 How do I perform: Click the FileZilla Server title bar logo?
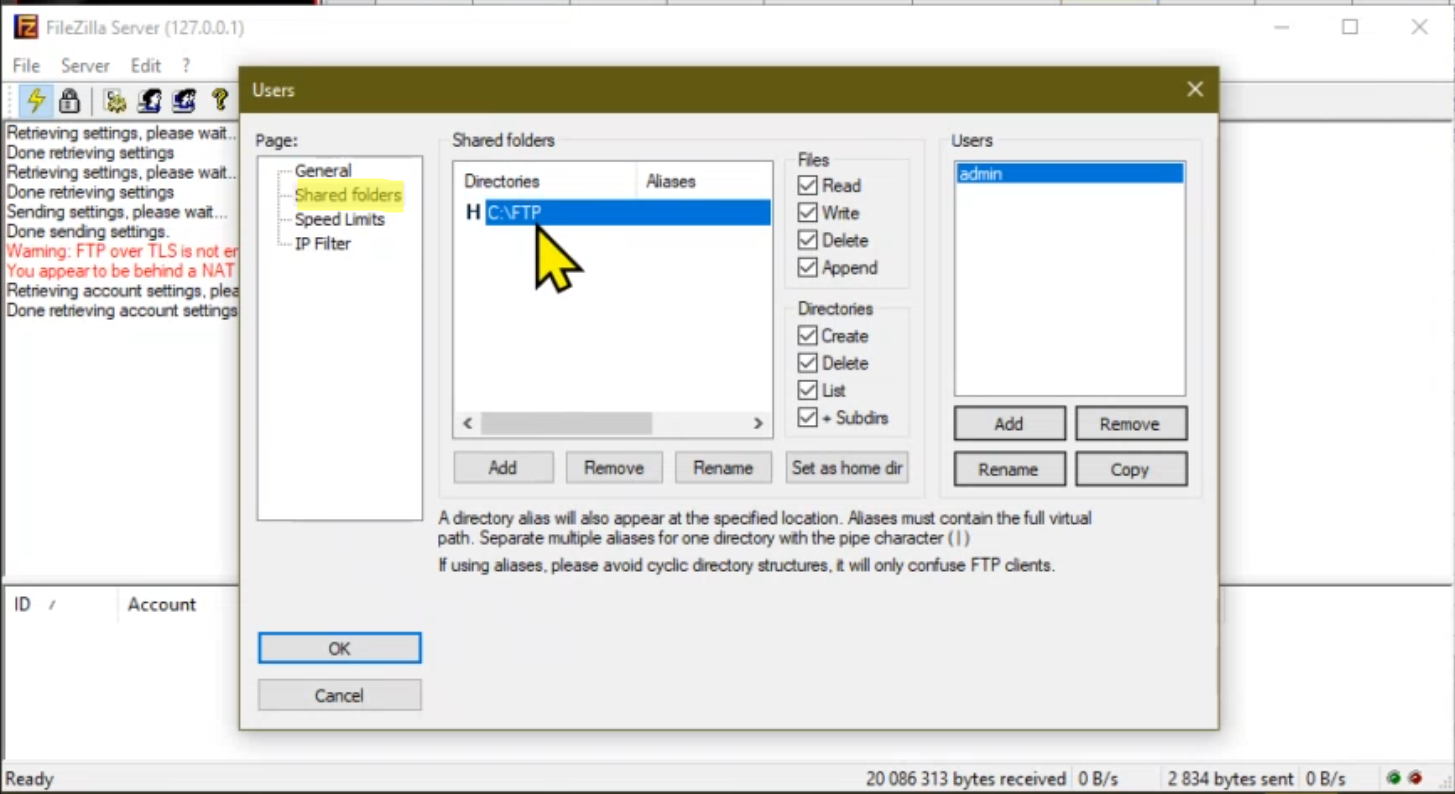tap(25, 27)
